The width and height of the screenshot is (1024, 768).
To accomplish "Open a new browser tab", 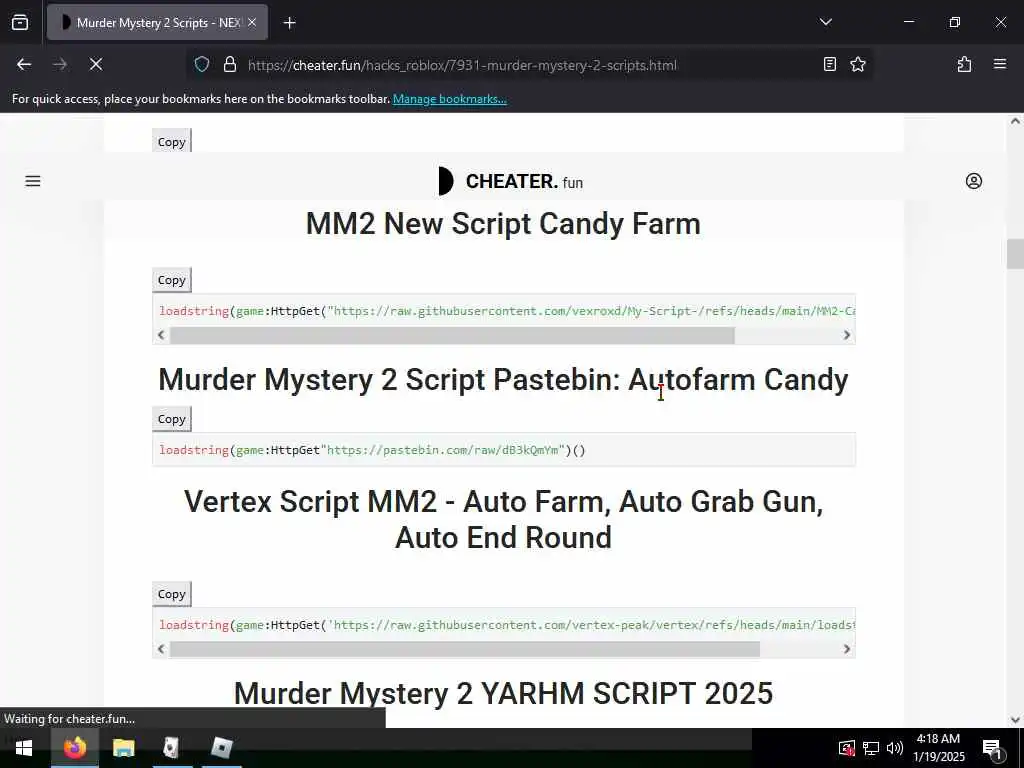I will click(290, 23).
